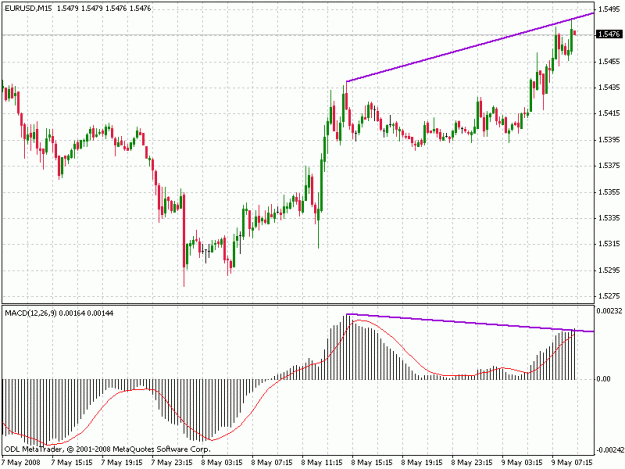625x469 pixels.
Task: Click the 0.00 MACD zero level label
Action: pyautogui.click(x=604, y=379)
